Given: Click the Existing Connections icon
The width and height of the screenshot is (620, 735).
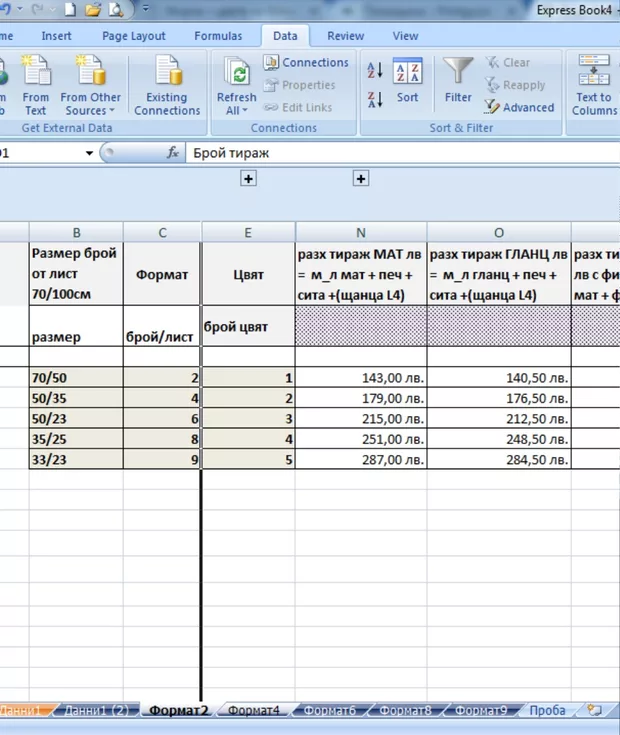Looking at the screenshot, I should coord(167,85).
